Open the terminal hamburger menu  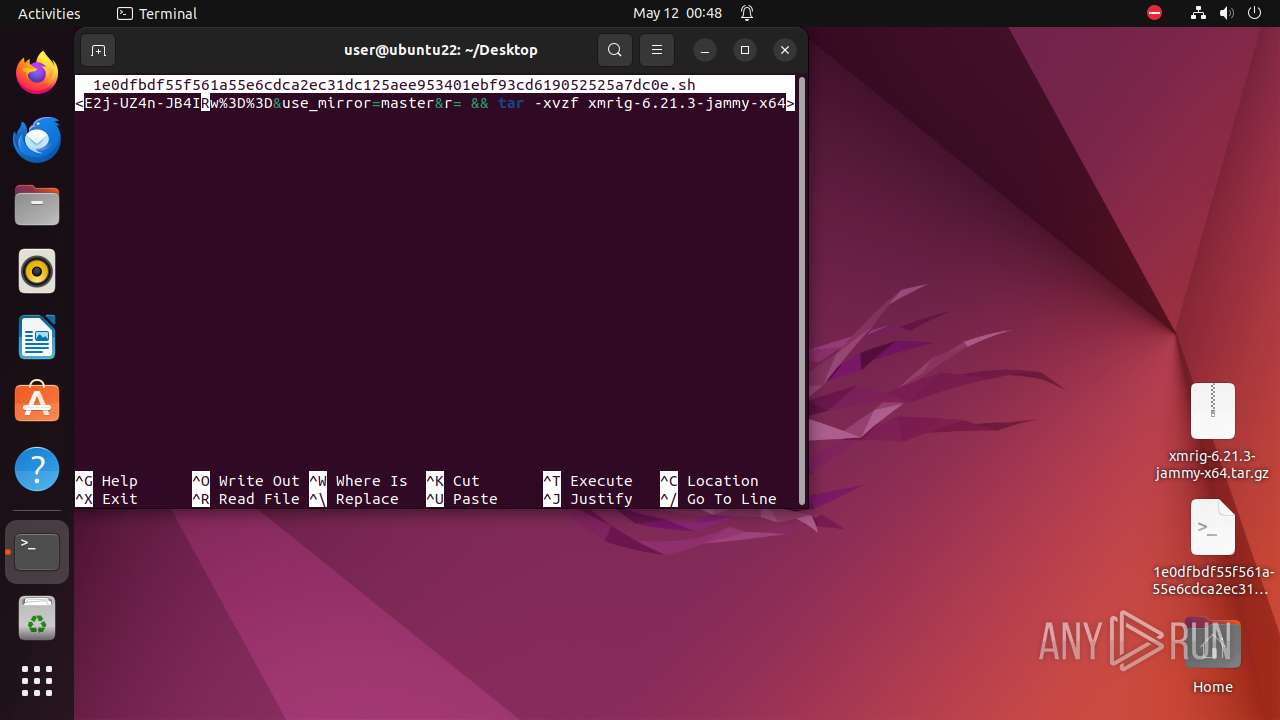click(657, 50)
